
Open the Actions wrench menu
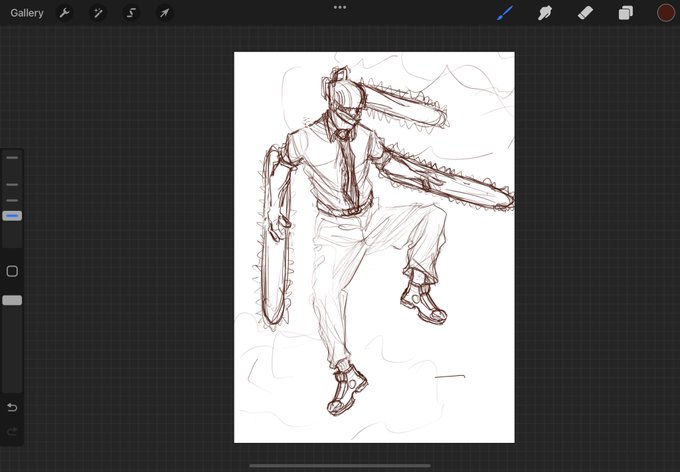coord(65,13)
